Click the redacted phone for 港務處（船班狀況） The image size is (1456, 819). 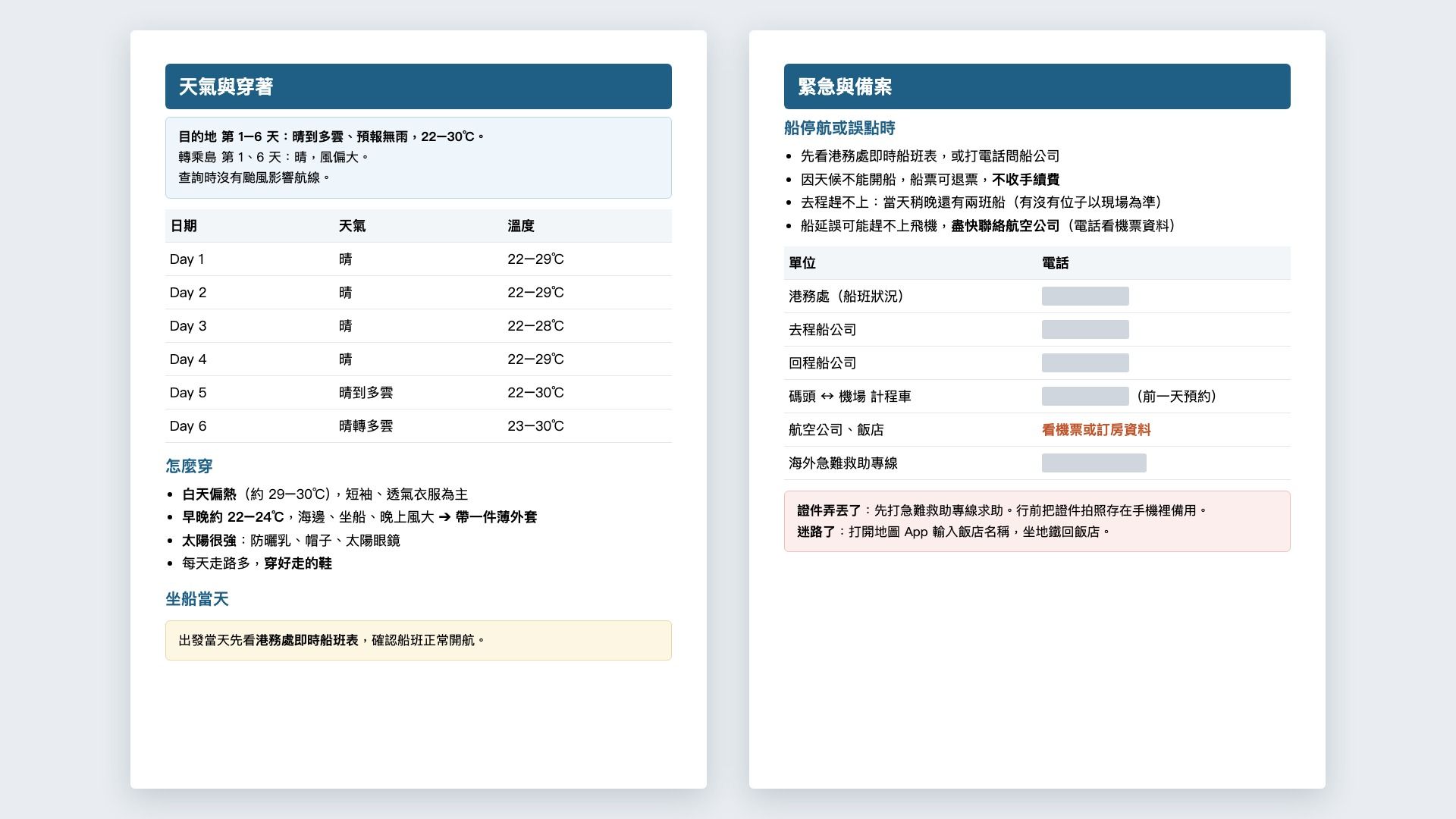tap(1085, 297)
